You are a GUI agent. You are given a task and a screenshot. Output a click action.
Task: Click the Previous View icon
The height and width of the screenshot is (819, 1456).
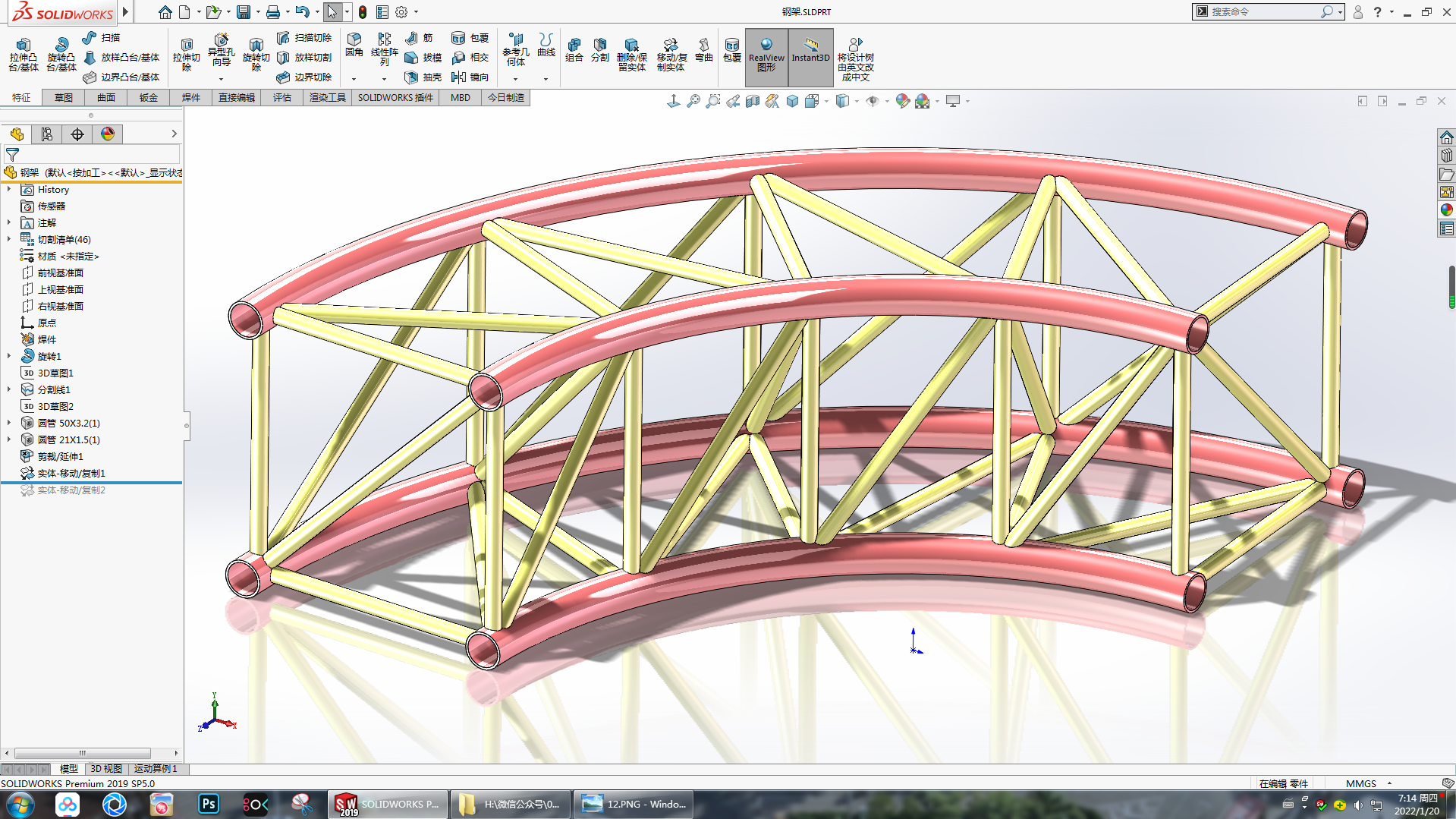733,101
